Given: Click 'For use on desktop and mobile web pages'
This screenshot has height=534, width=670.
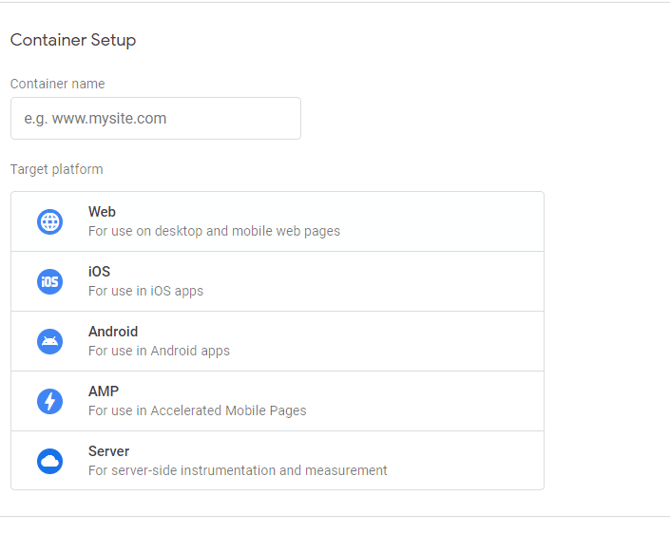Looking at the screenshot, I should pyautogui.click(x=214, y=231).
